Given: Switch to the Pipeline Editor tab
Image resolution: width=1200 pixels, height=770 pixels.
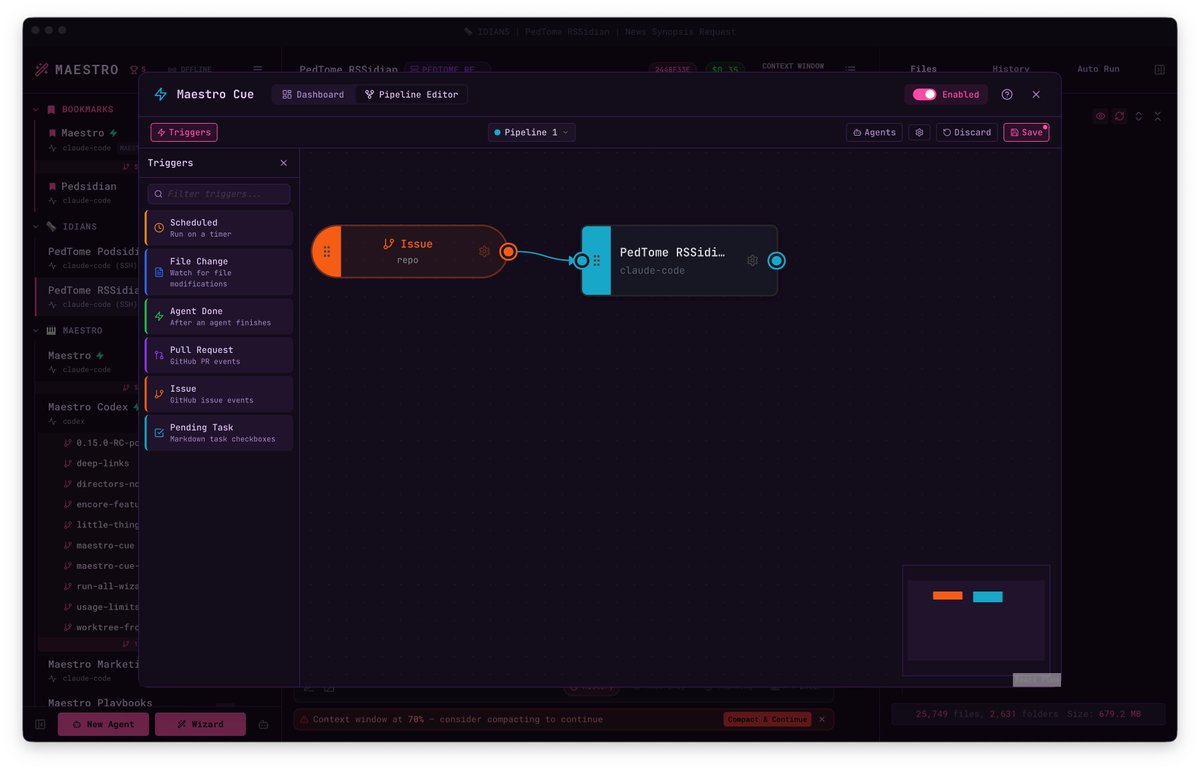Looking at the screenshot, I should click(x=410, y=94).
